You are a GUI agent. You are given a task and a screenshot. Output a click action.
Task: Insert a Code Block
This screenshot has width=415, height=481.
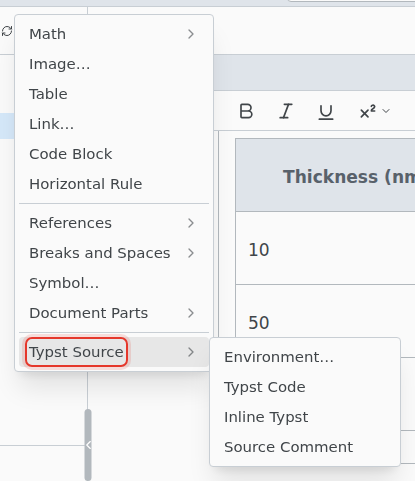pyautogui.click(x=114, y=154)
